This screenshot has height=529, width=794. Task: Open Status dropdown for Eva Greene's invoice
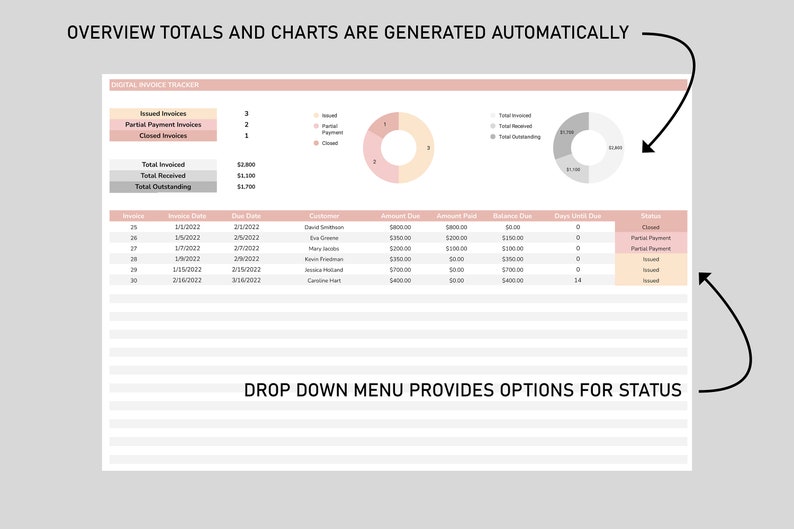click(x=651, y=238)
